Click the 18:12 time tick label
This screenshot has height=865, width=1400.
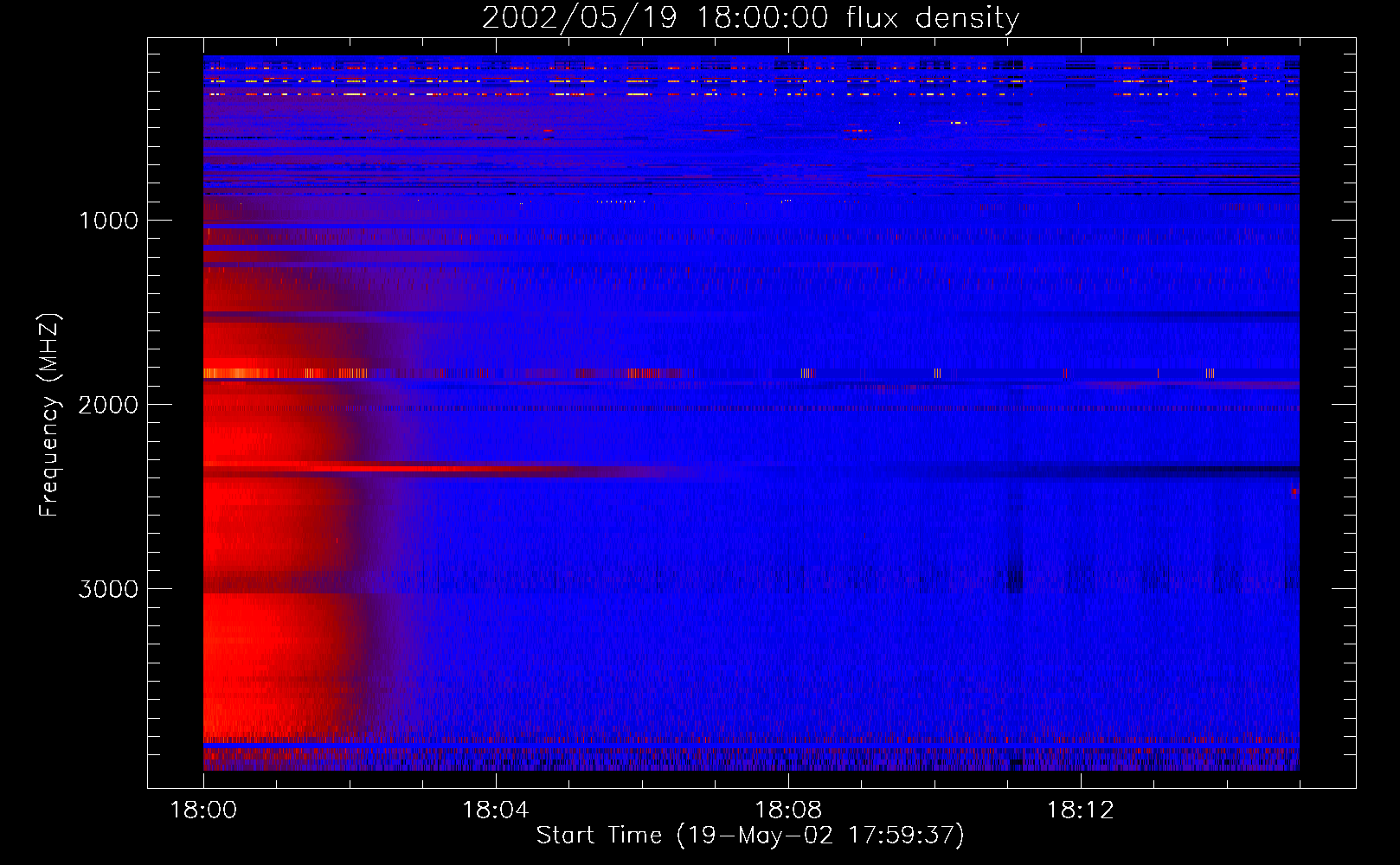(1081, 811)
